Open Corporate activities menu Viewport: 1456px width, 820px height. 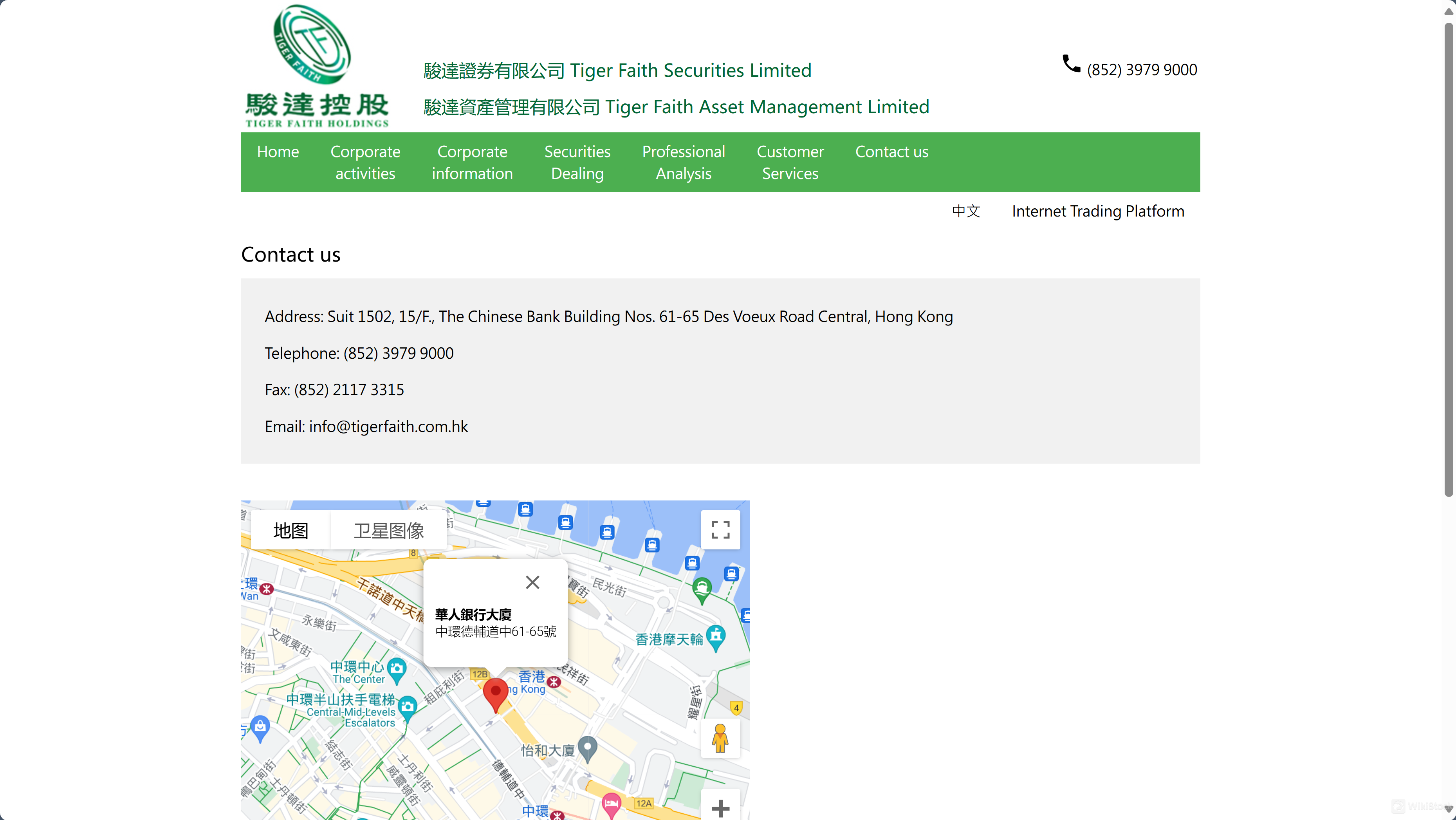(x=365, y=162)
